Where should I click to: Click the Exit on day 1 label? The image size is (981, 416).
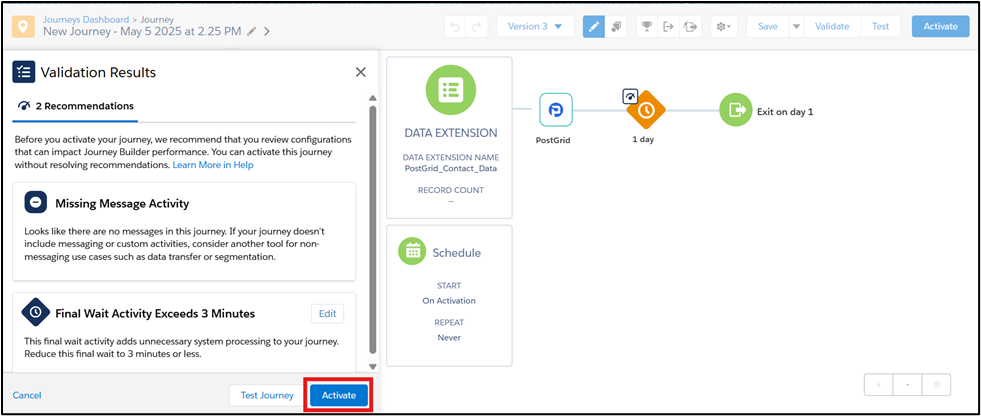tap(785, 112)
